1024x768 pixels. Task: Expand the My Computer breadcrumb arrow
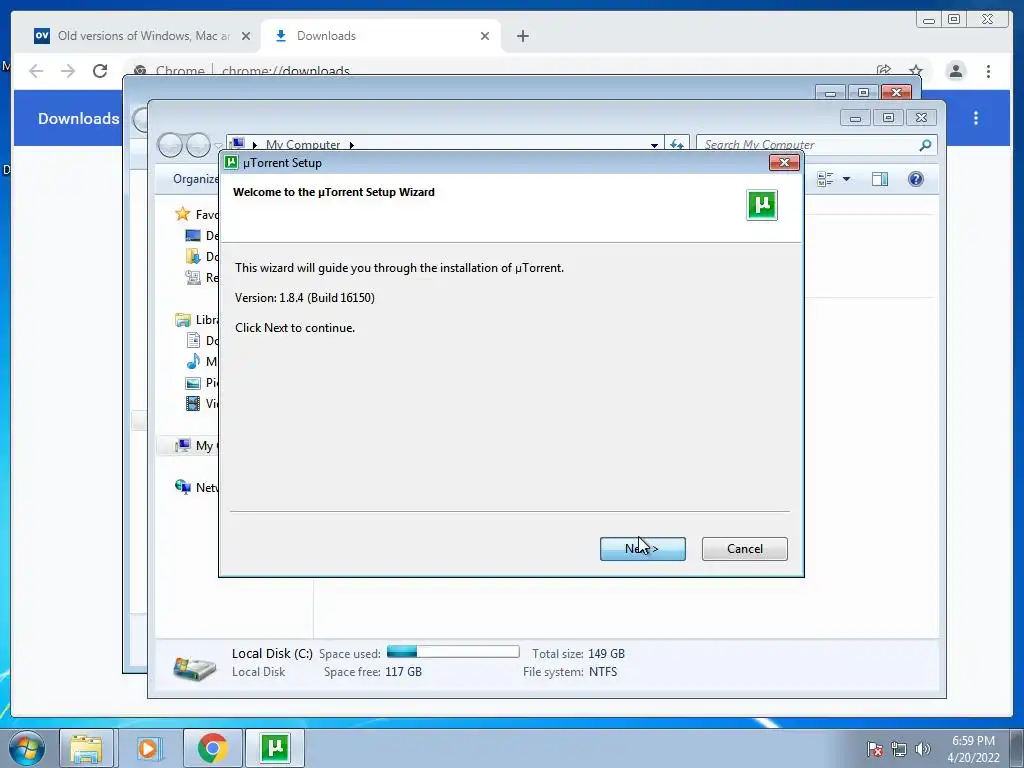[351, 145]
